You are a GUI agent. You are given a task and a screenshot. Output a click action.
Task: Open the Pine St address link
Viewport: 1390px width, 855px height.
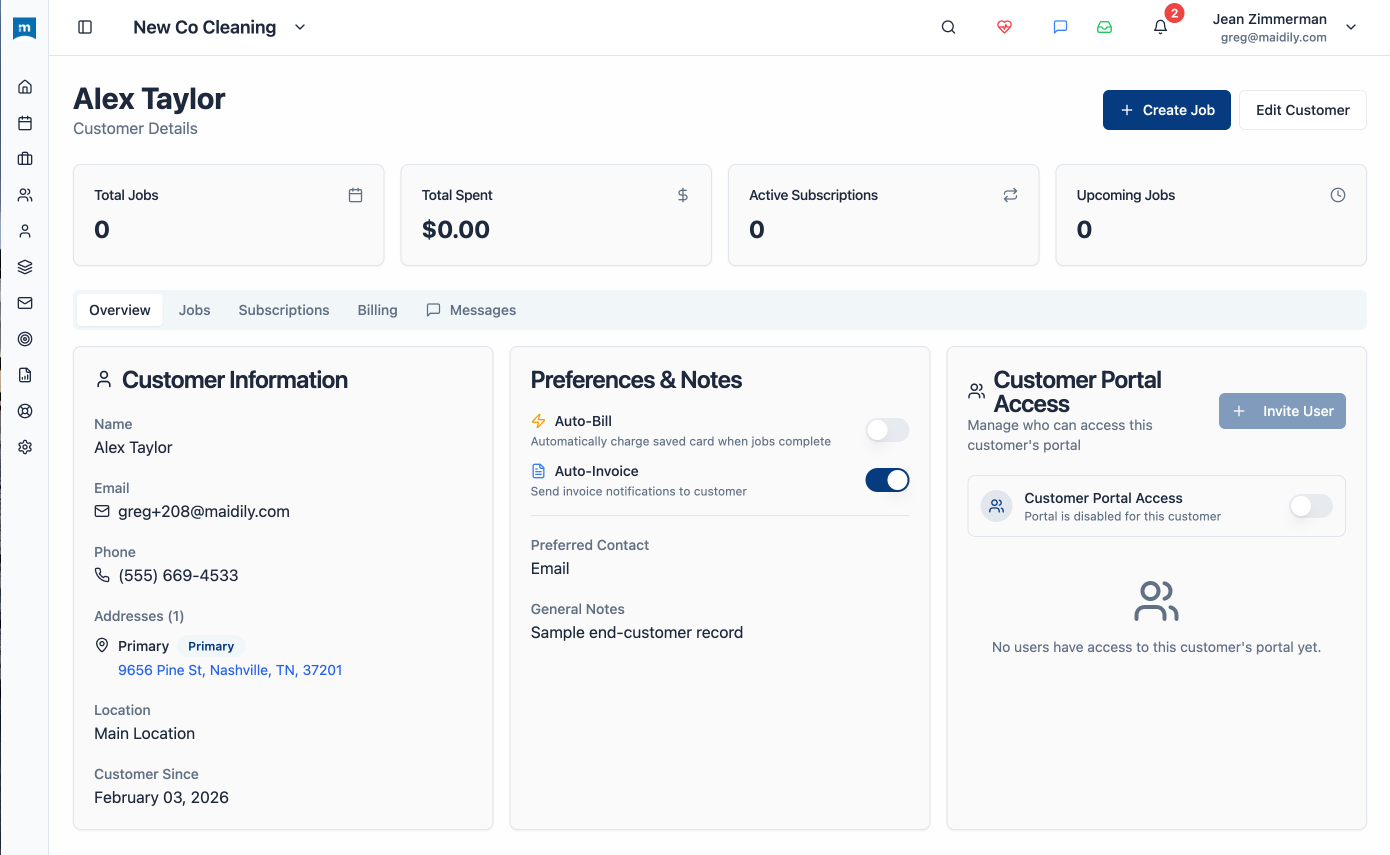pos(230,670)
